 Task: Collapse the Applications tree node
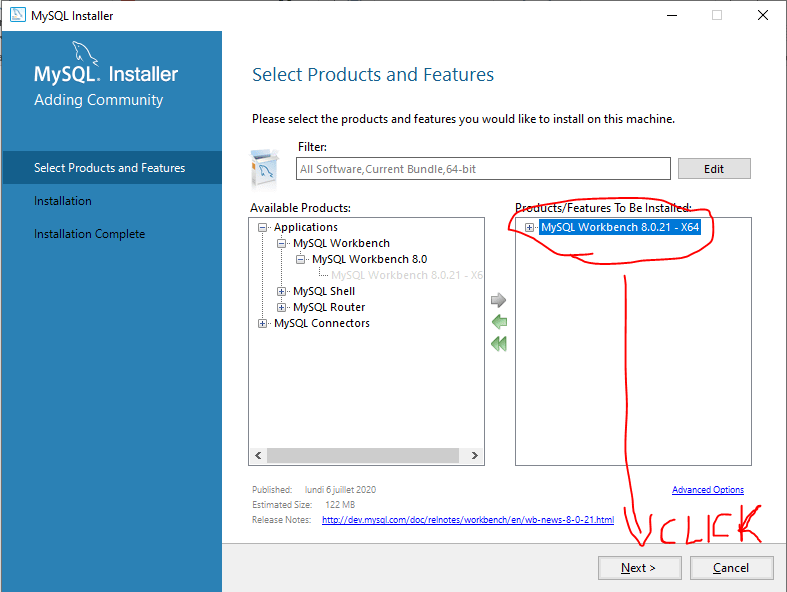[x=262, y=227]
